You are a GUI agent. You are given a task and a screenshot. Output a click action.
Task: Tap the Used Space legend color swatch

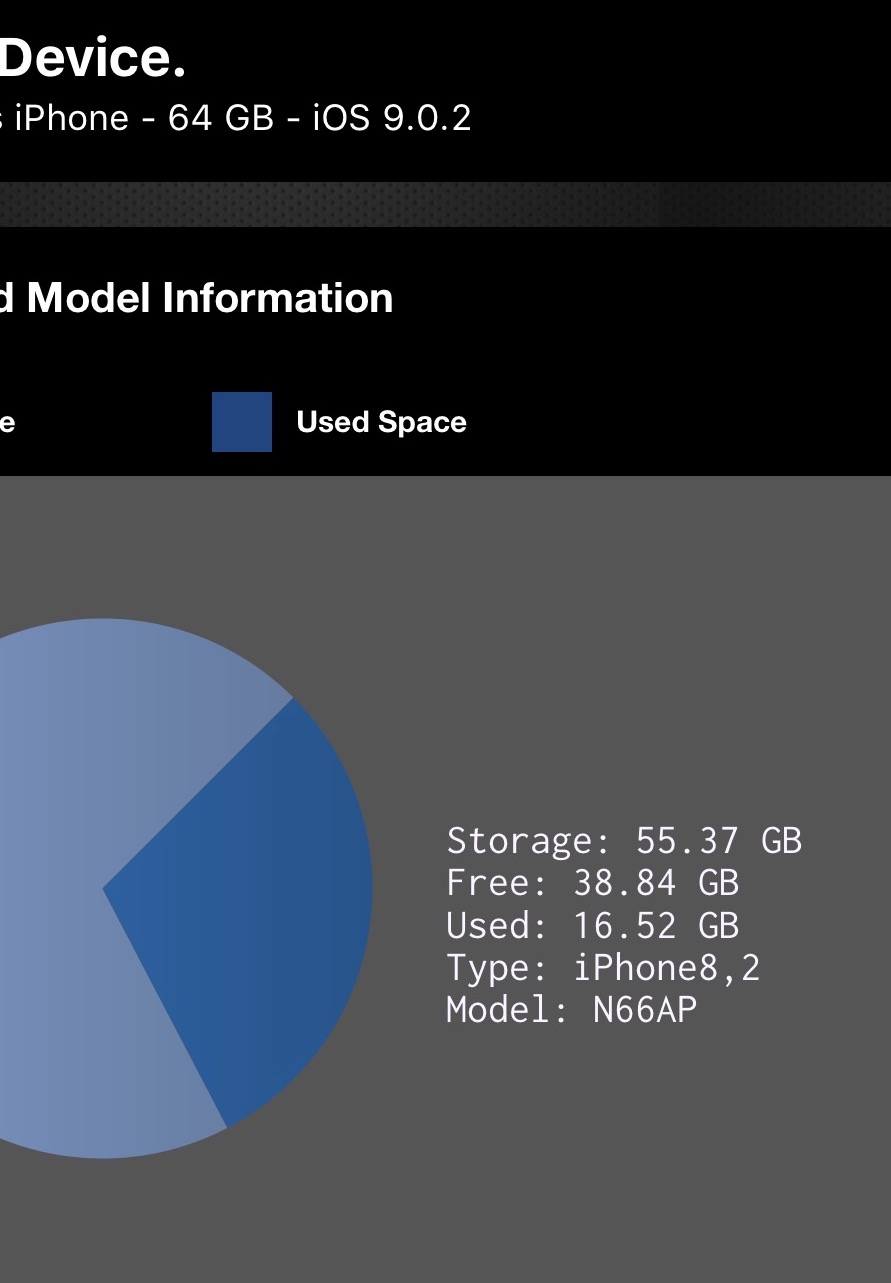[x=241, y=422]
